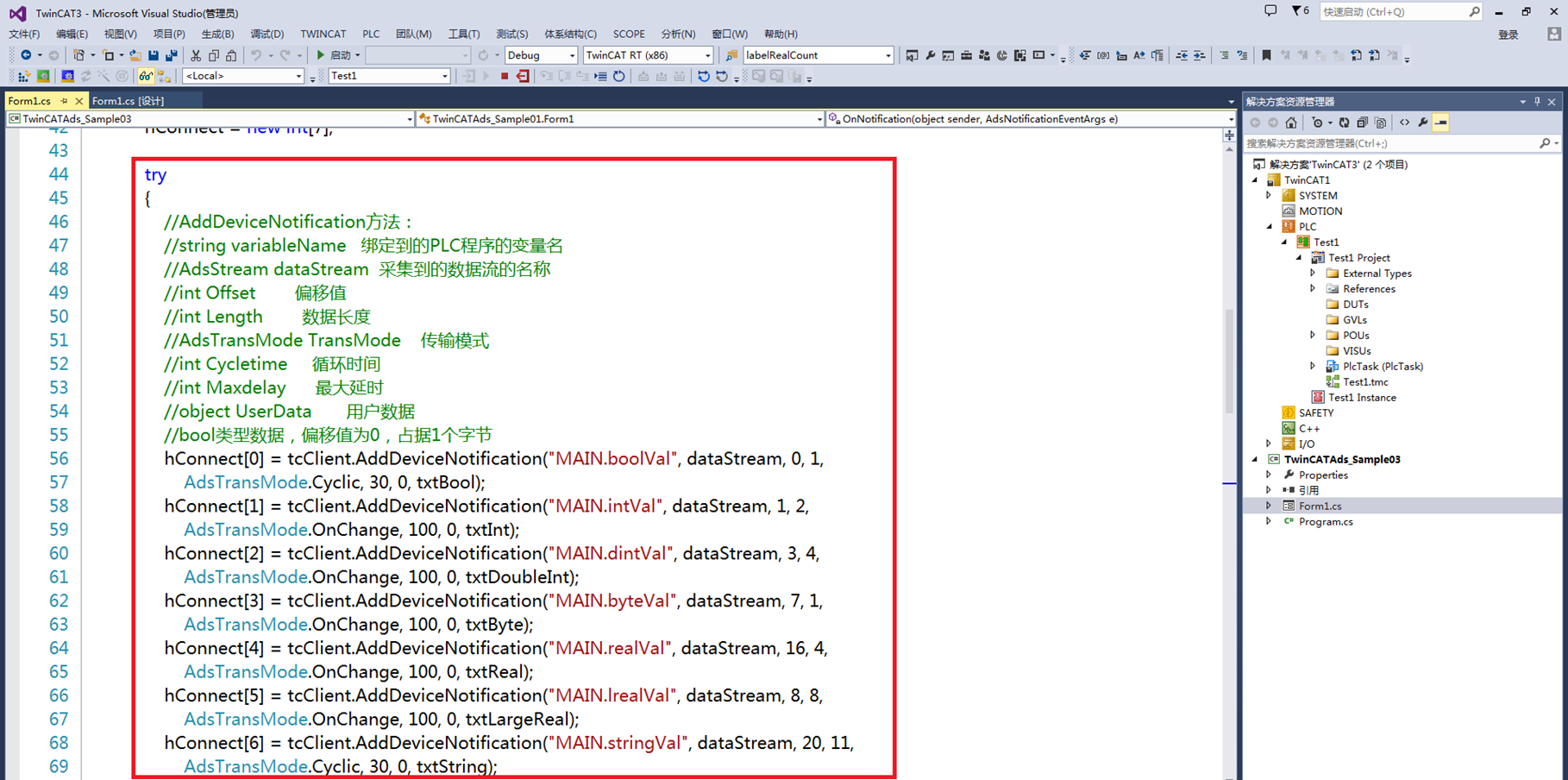Open the SCOPE menu
1568x780 pixels.
[x=629, y=35]
